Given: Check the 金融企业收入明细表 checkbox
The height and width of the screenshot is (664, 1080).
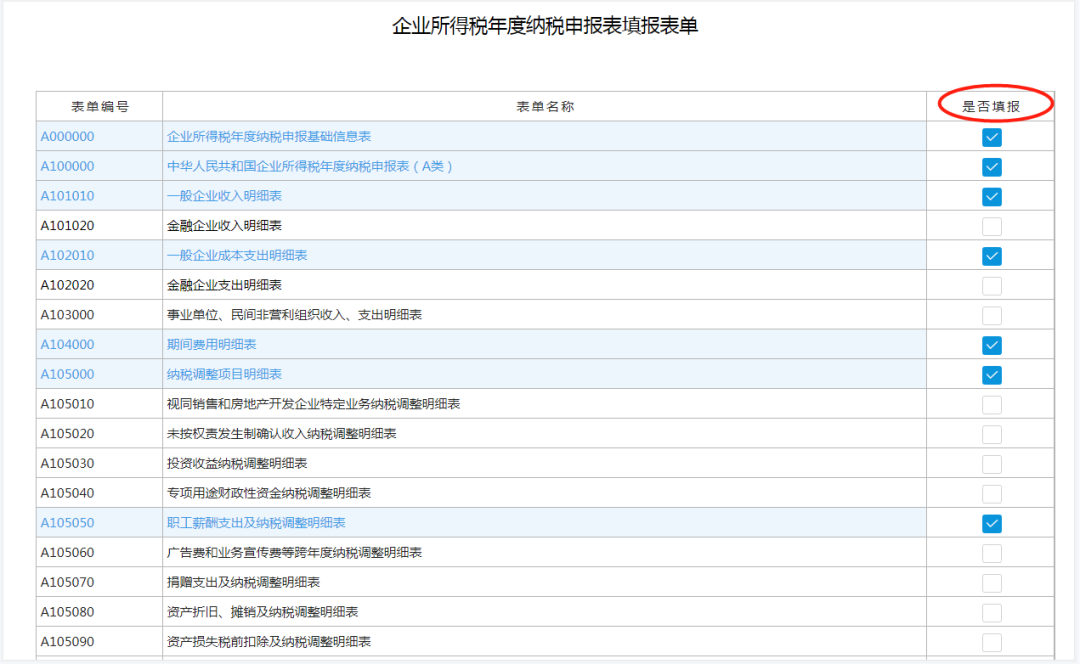Looking at the screenshot, I should 991,226.
